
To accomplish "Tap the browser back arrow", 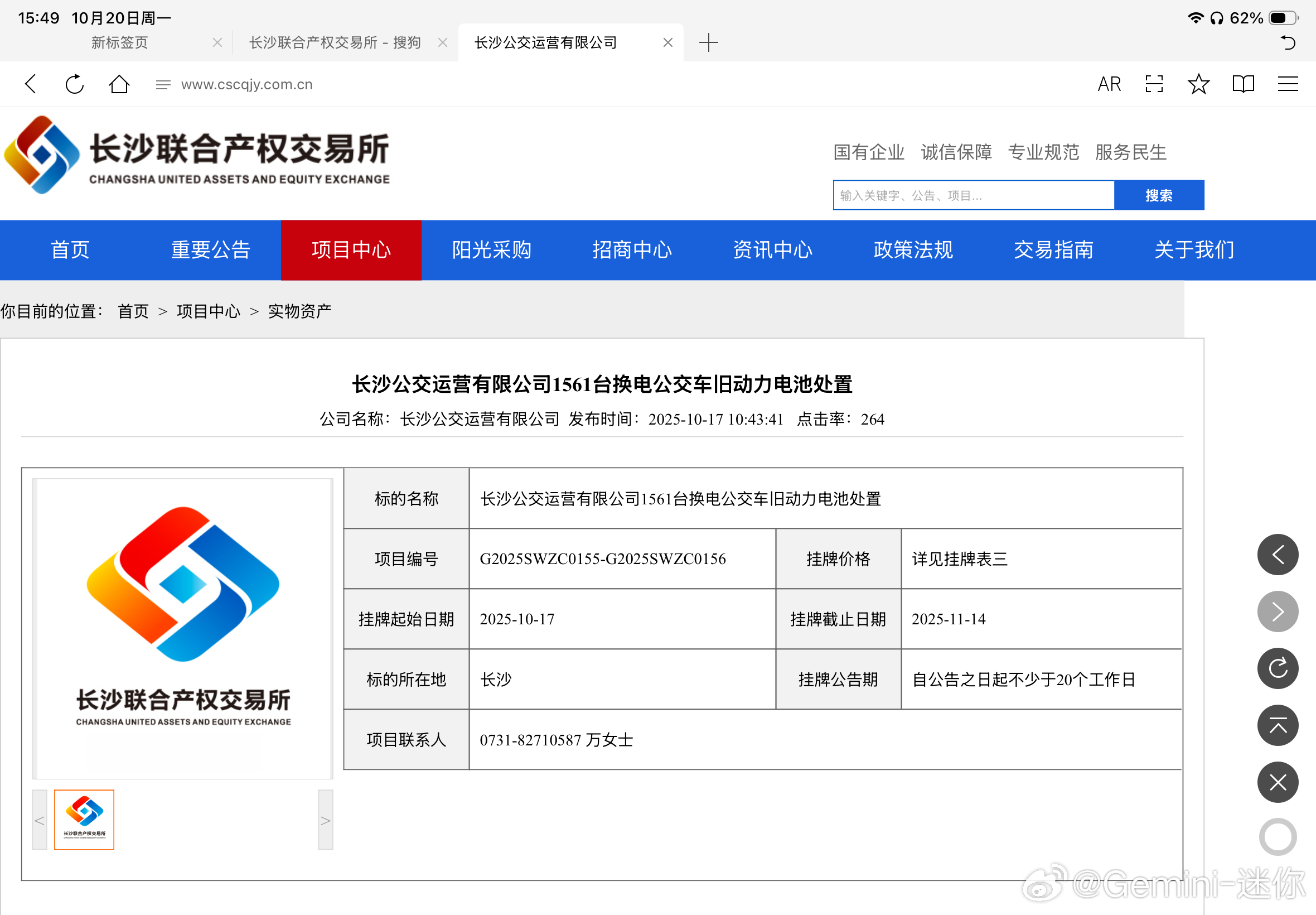I will tap(31, 84).
